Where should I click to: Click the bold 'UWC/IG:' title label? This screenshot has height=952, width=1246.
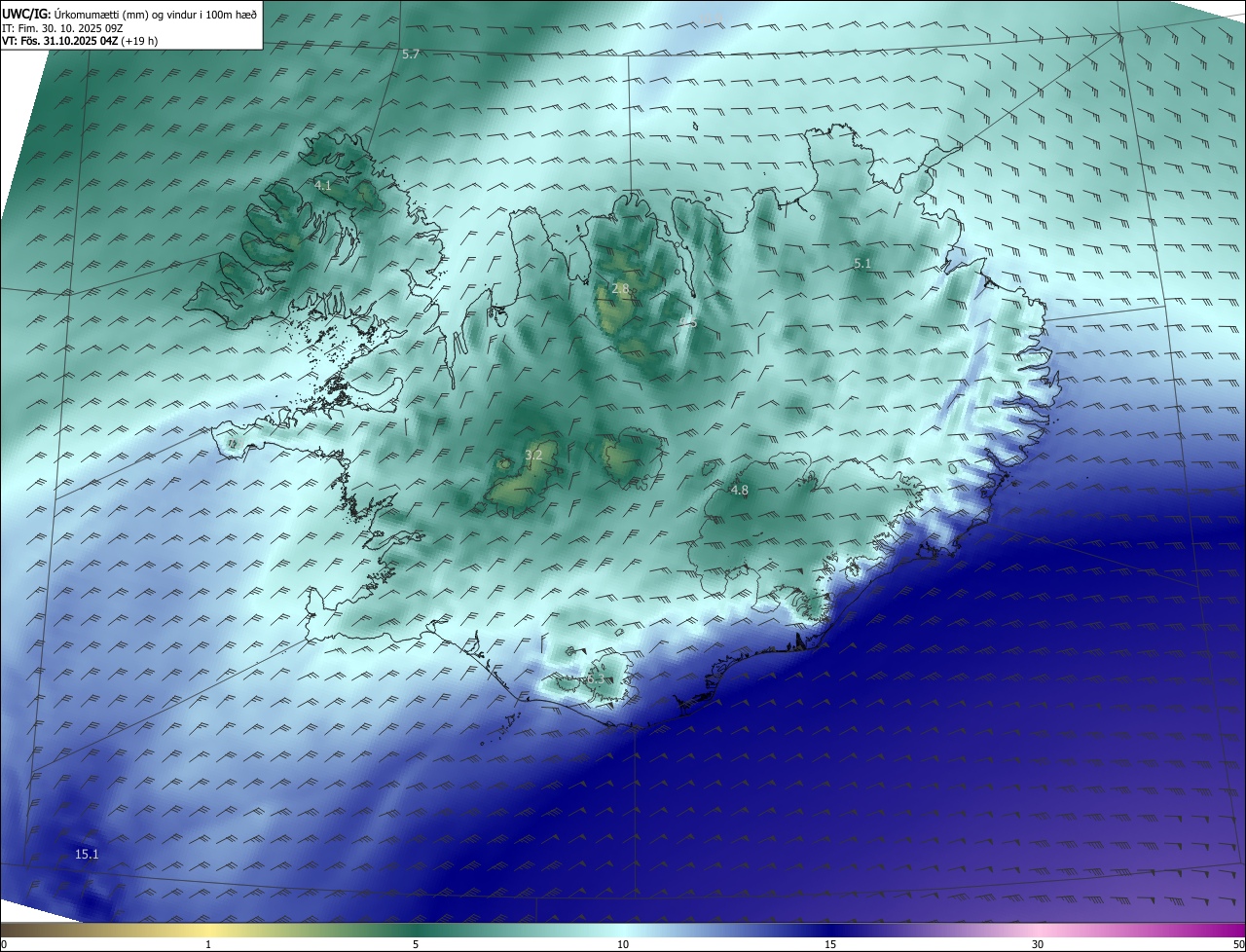point(26,15)
